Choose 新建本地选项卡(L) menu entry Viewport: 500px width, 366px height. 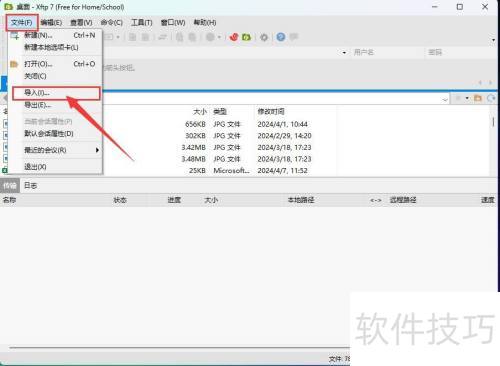pyautogui.click(x=55, y=47)
